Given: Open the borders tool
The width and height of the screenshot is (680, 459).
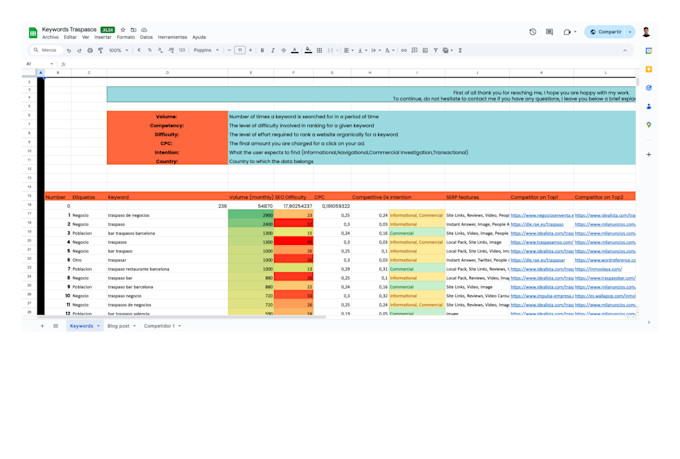Looking at the screenshot, I should (319, 50).
